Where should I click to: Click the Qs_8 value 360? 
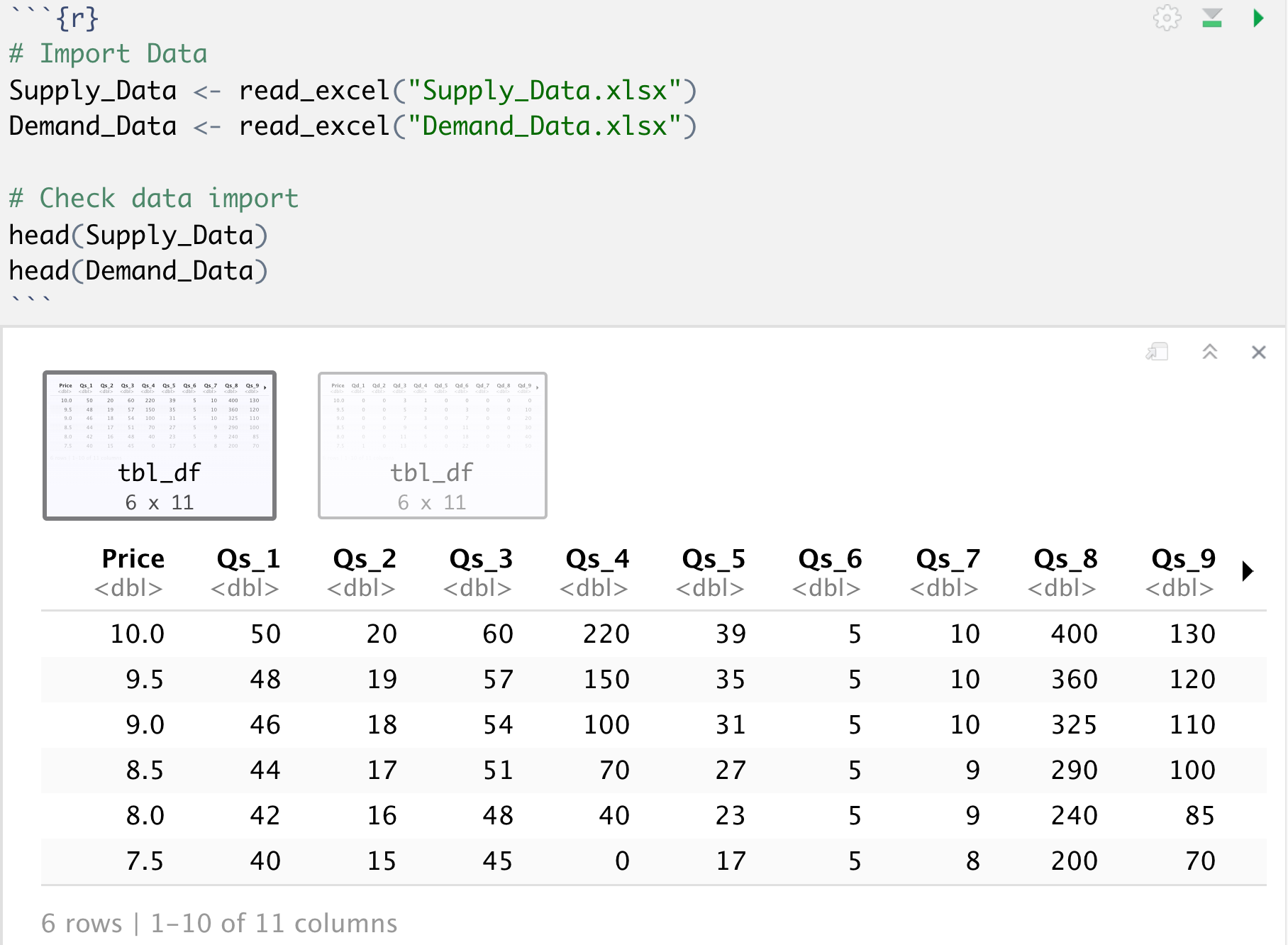pyautogui.click(x=1075, y=679)
